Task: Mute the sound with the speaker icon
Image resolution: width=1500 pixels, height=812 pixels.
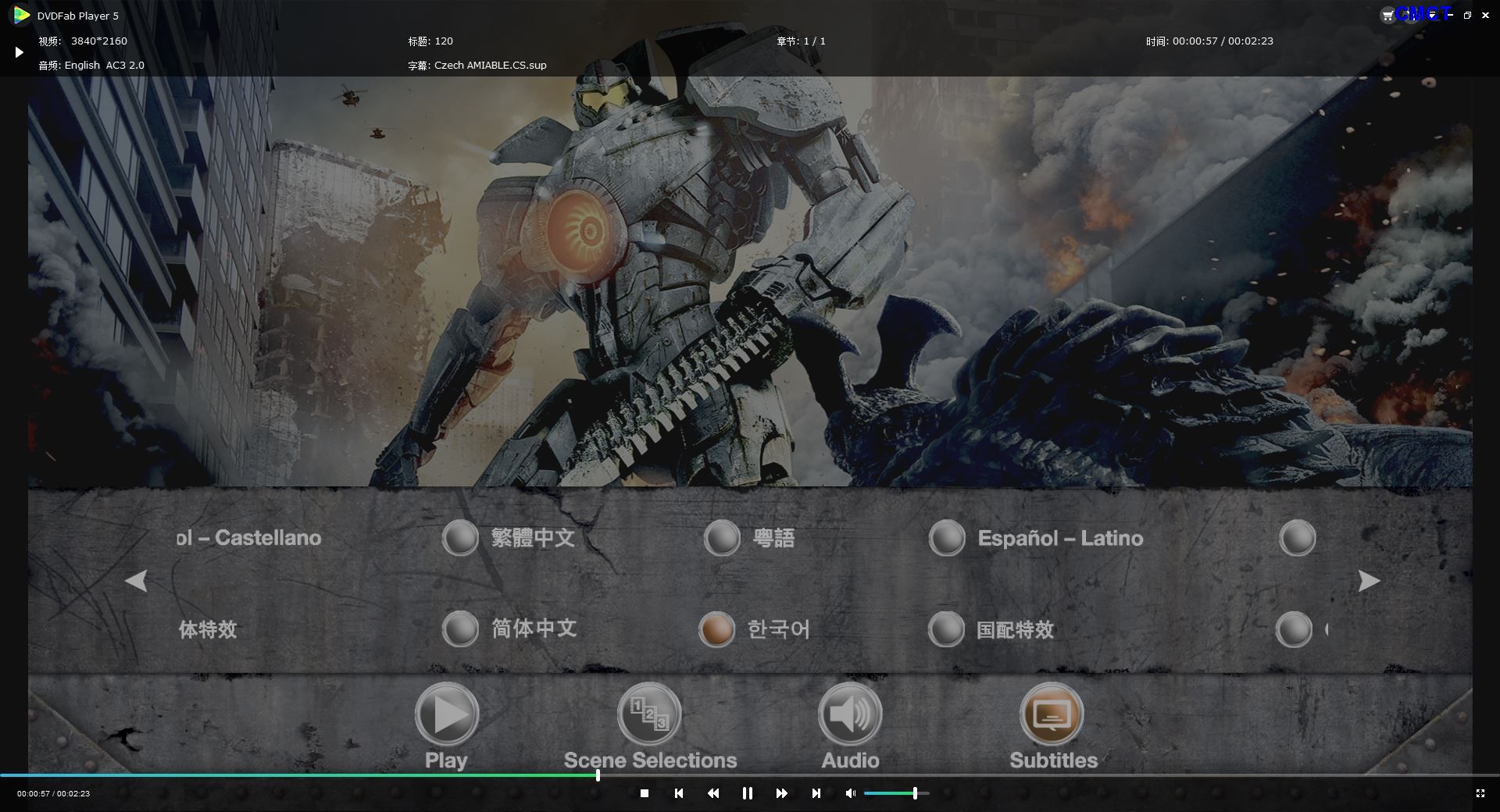Action: [850, 793]
